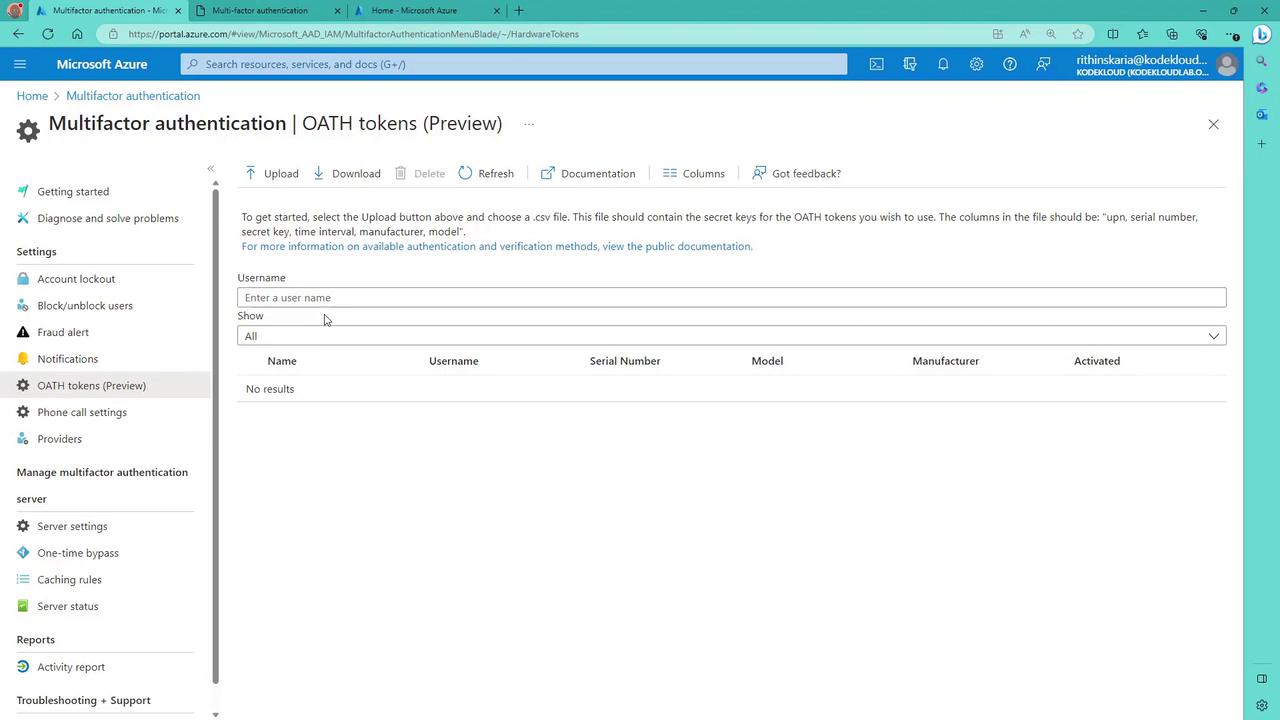The image size is (1280, 720).
Task: Open Block/unblock users page
Action: (85, 306)
